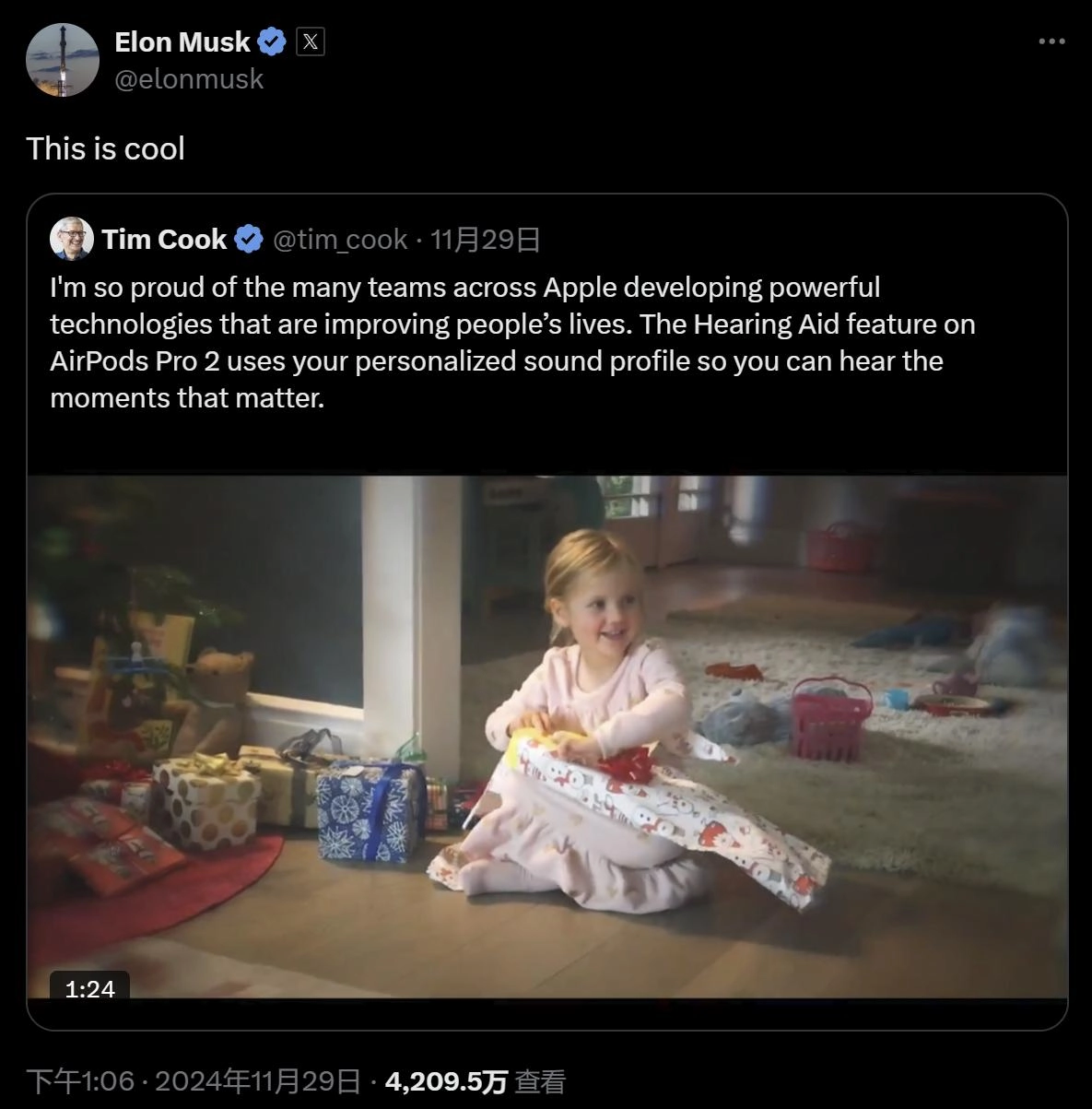Open the Tim Cook display name
Viewport: 1092px width, 1109px height.
click(x=164, y=240)
